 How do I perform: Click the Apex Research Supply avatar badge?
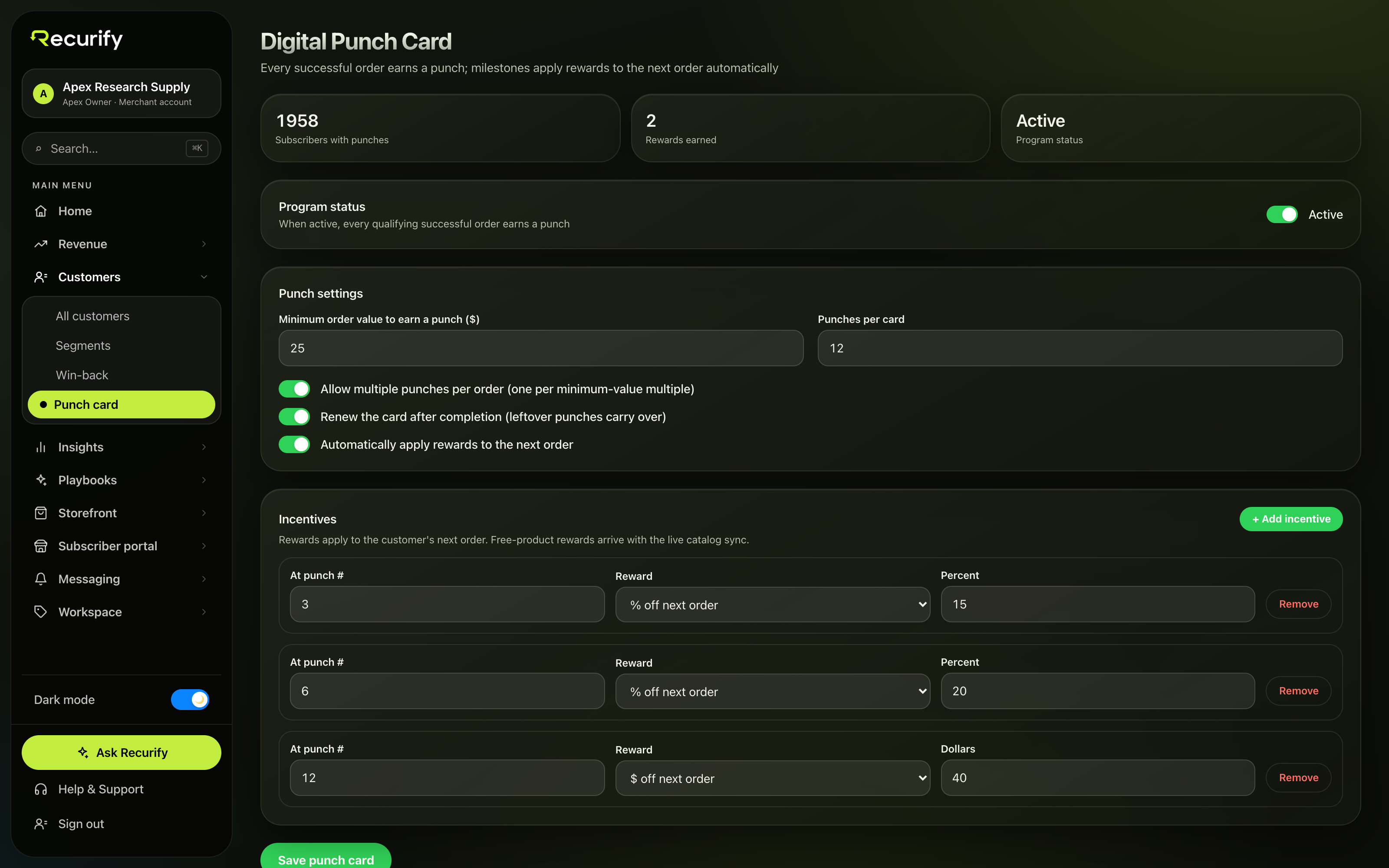(x=43, y=94)
